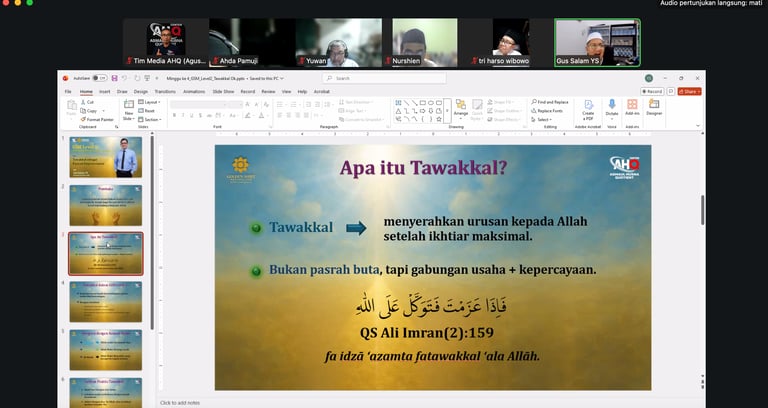The image size is (768, 408).
Task: Expand the shapes gallery more arrow
Action: [447, 111]
